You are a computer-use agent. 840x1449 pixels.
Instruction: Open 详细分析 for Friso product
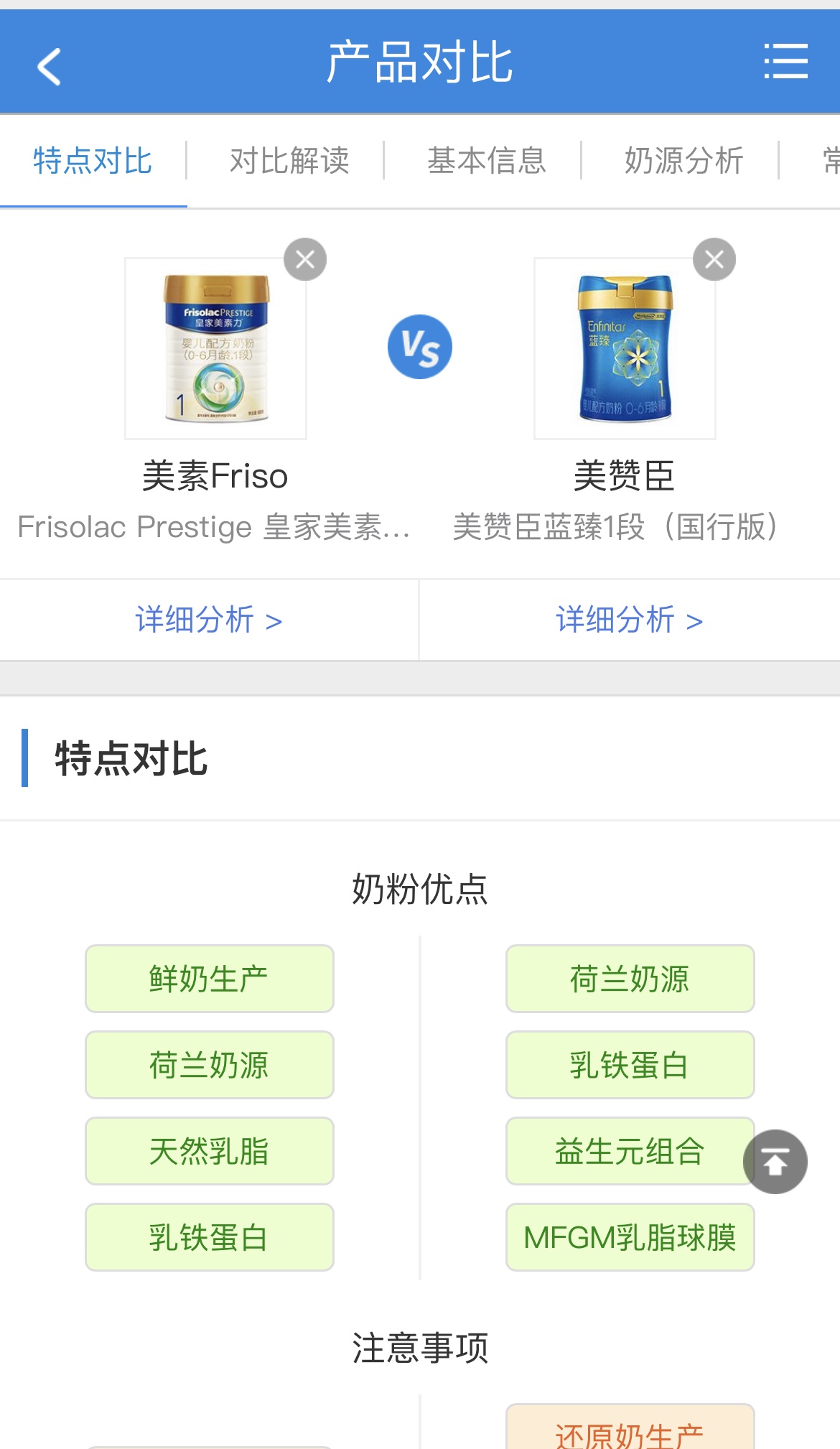pyautogui.click(x=208, y=620)
